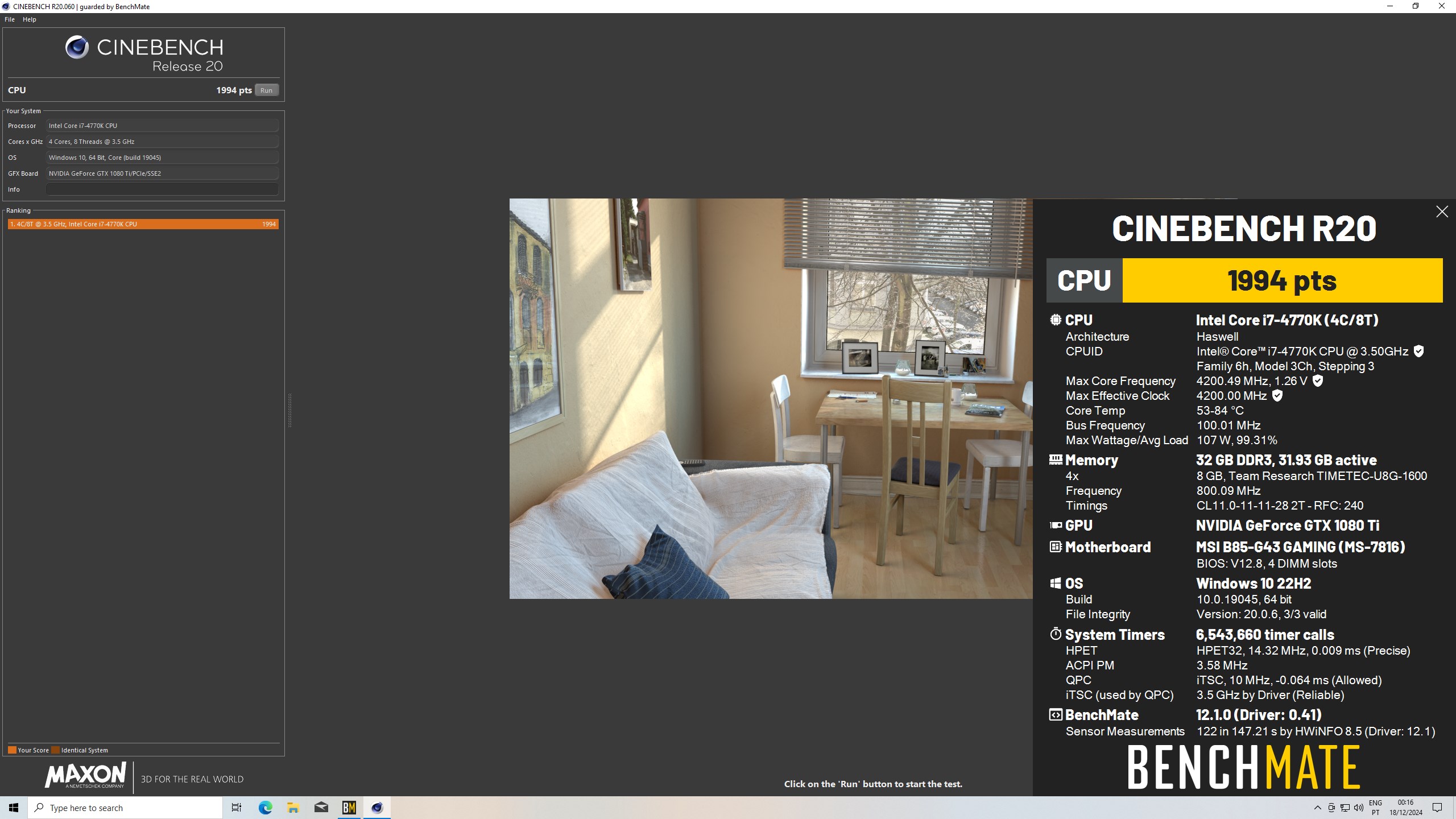Click the volume speaker icon in tray
Viewport: 1456px width, 819px height.
(1359, 808)
